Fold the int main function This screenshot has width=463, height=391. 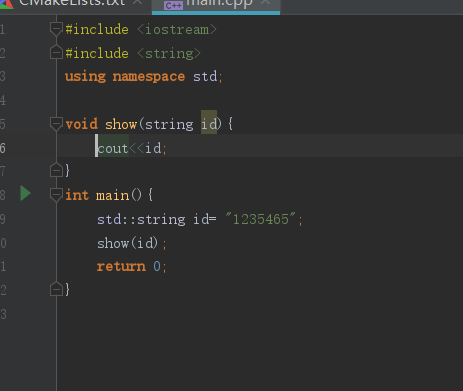[56, 195]
